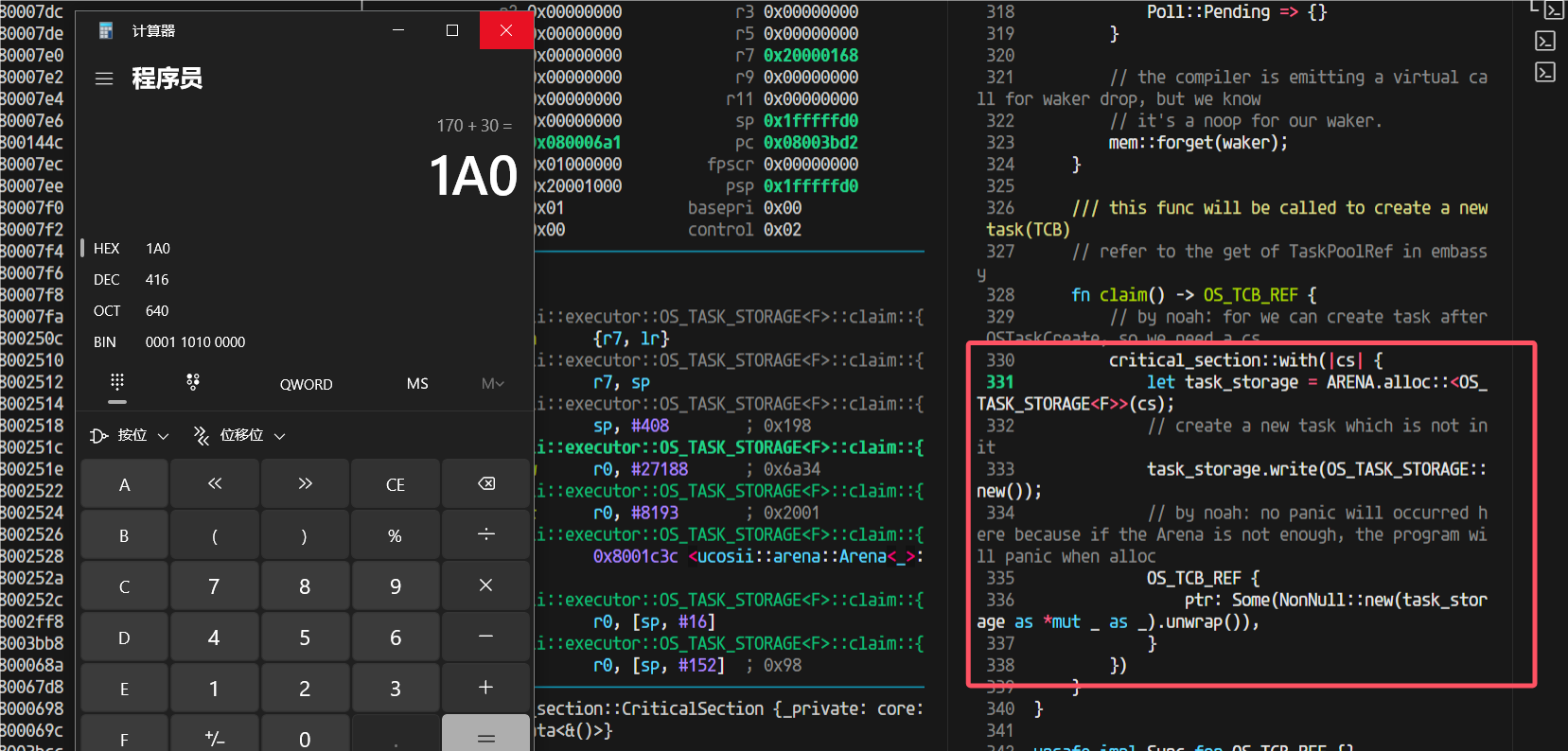Maximize the calculator window

click(452, 30)
